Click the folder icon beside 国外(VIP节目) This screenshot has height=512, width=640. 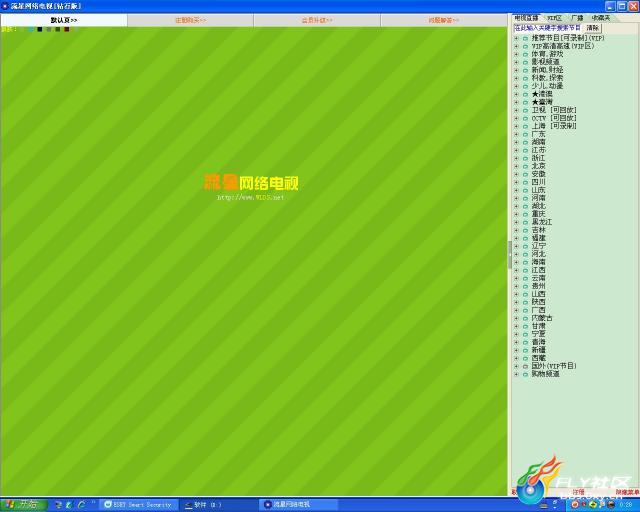[x=525, y=366]
